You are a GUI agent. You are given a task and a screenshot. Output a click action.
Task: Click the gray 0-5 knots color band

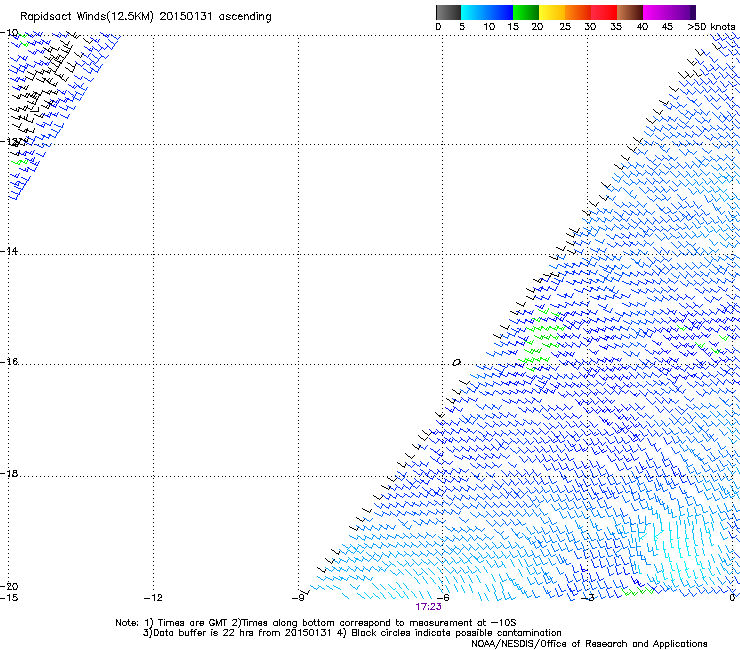point(448,12)
